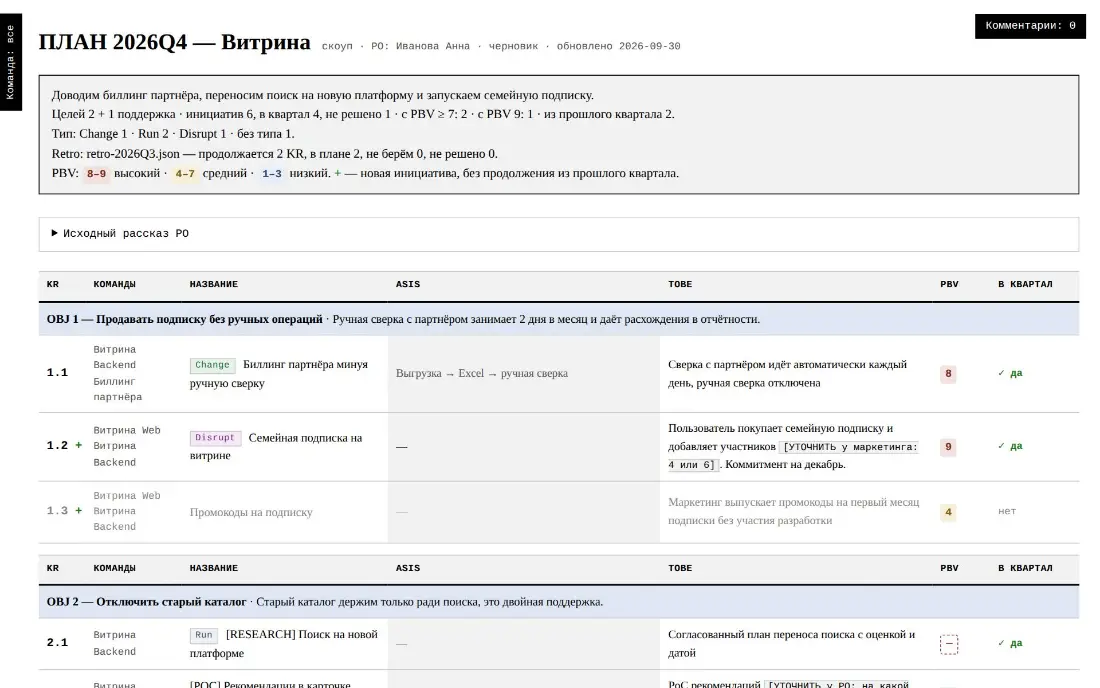Click the УТОЧНИТЬ у маркетинга note in row 1.2
This screenshot has width=1100, height=688.
(x=793, y=456)
